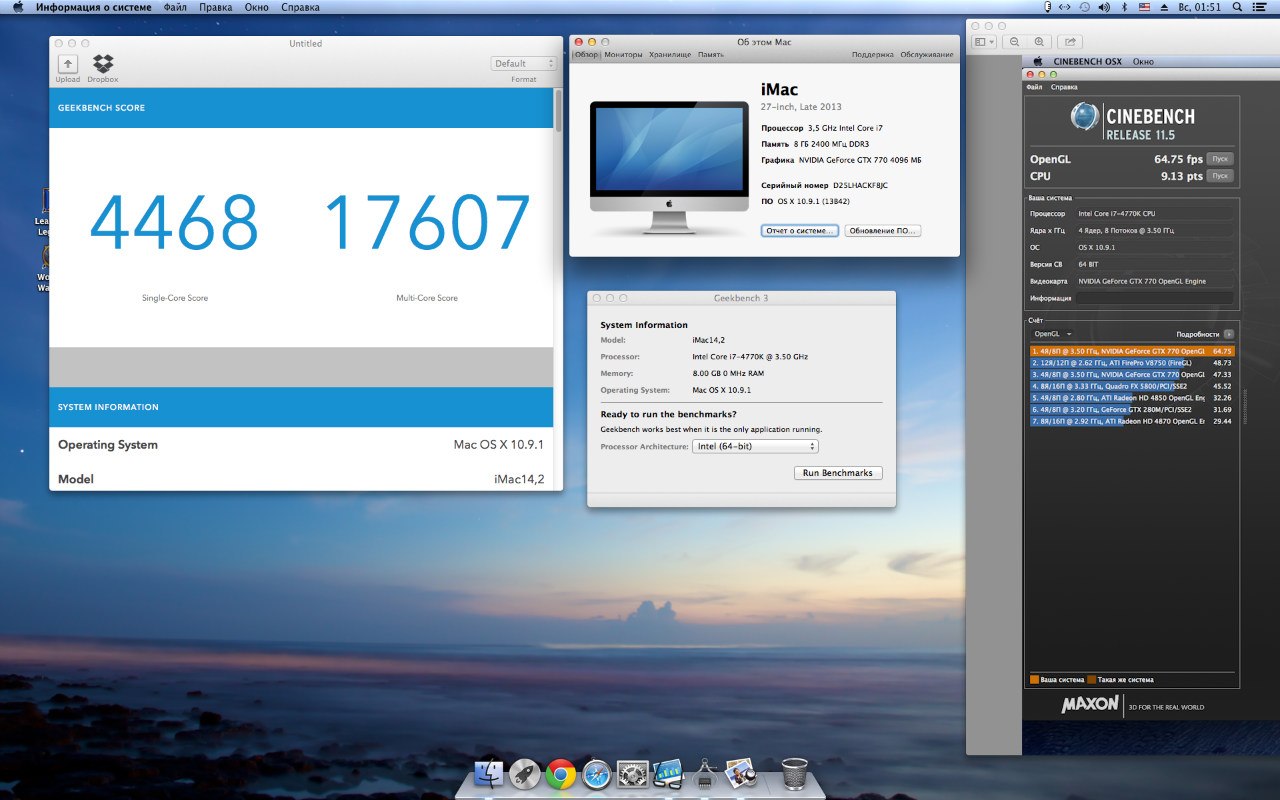Viewport: 1280px width, 800px height.
Task: Launch Safari from the Dock
Action: [597, 773]
